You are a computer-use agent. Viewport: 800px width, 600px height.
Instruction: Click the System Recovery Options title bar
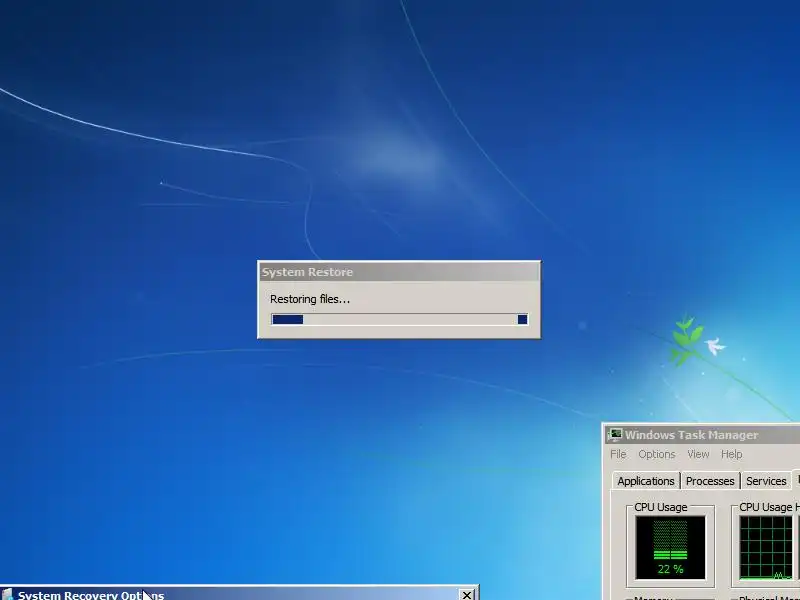pyautogui.click(x=239, y=594)
